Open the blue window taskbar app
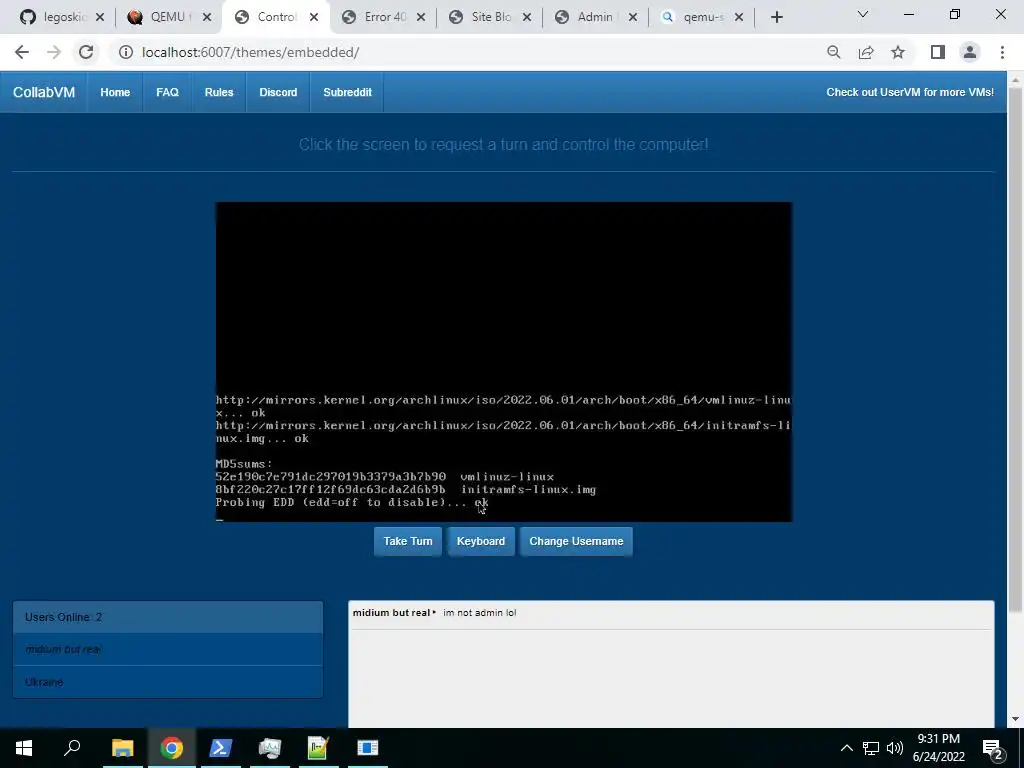Viewport: 1024px width, 768px height. [368, 748]
